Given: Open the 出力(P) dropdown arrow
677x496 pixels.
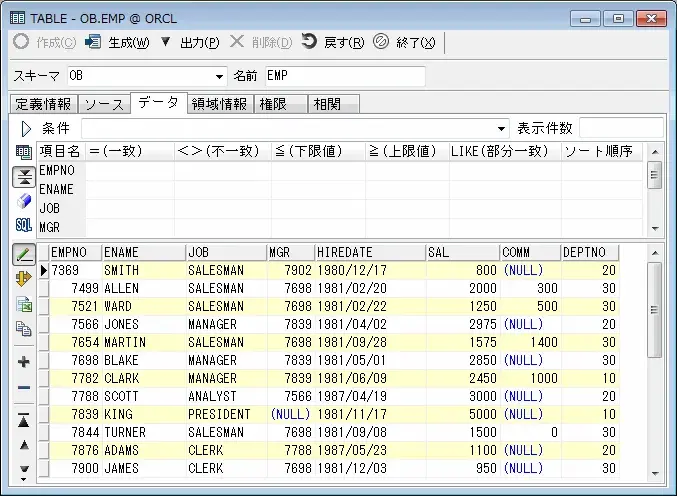Looking at the screenshot, I should coord(165,42).
